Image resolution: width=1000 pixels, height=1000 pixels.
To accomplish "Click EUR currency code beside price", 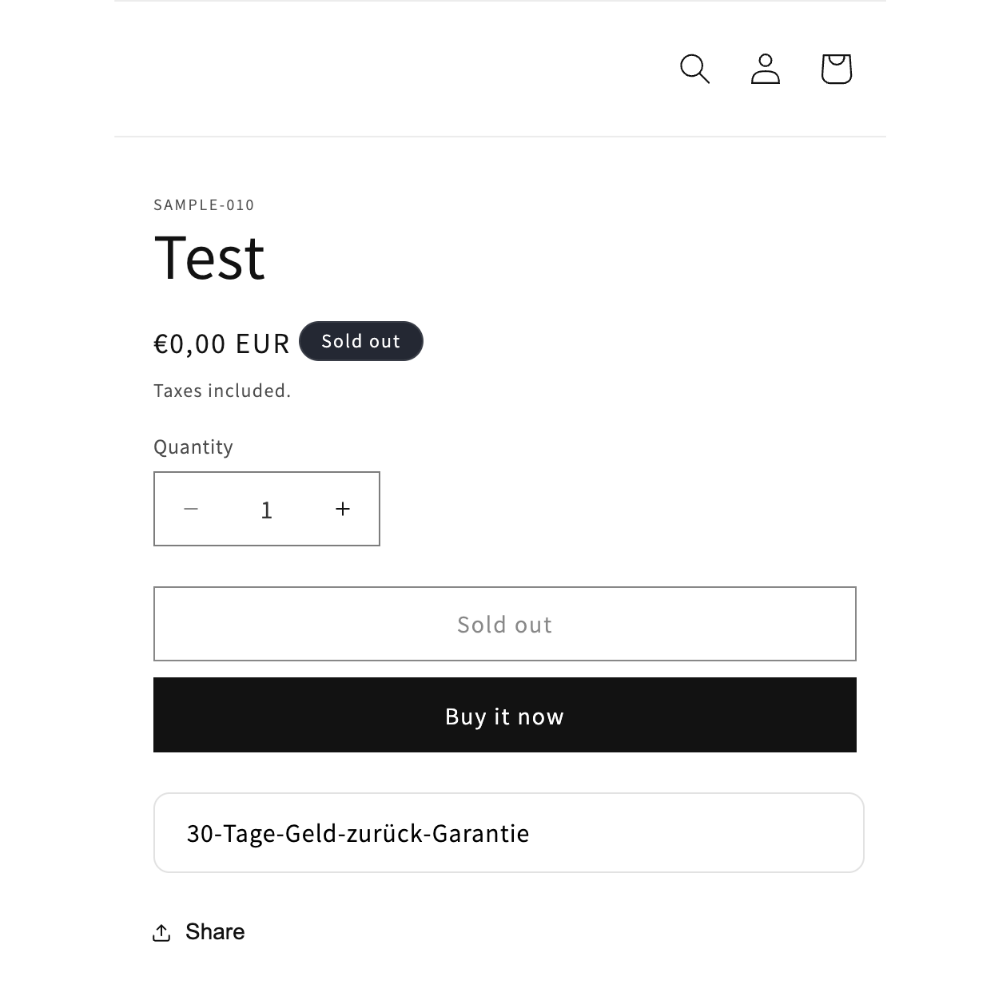I will [263, 344].
